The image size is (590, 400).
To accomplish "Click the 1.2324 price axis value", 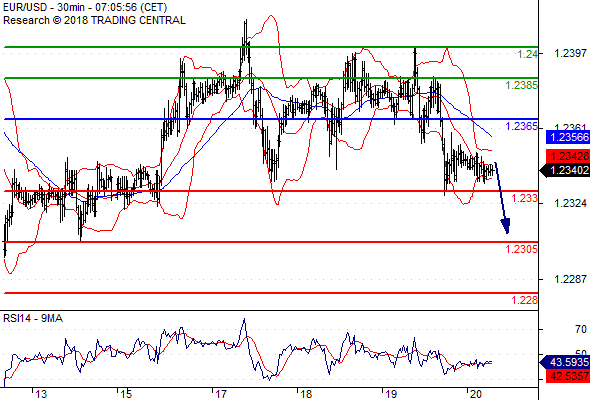I will pyautogui.click(x=570, y=203).
